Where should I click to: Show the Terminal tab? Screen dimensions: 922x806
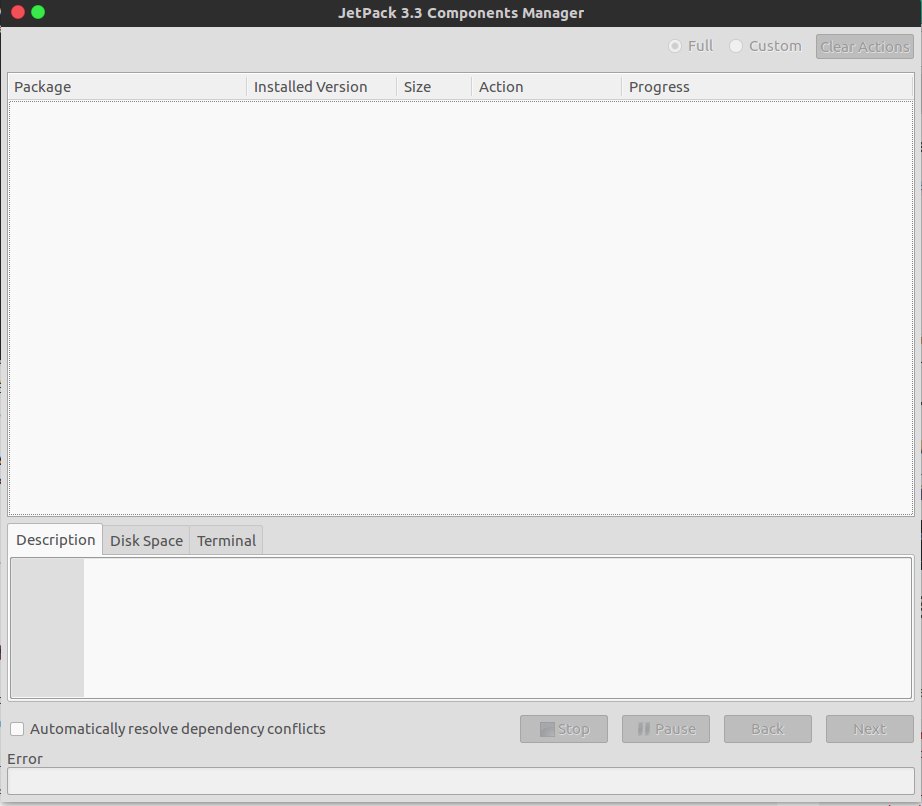pyautogui.click(x=226, y=541)
